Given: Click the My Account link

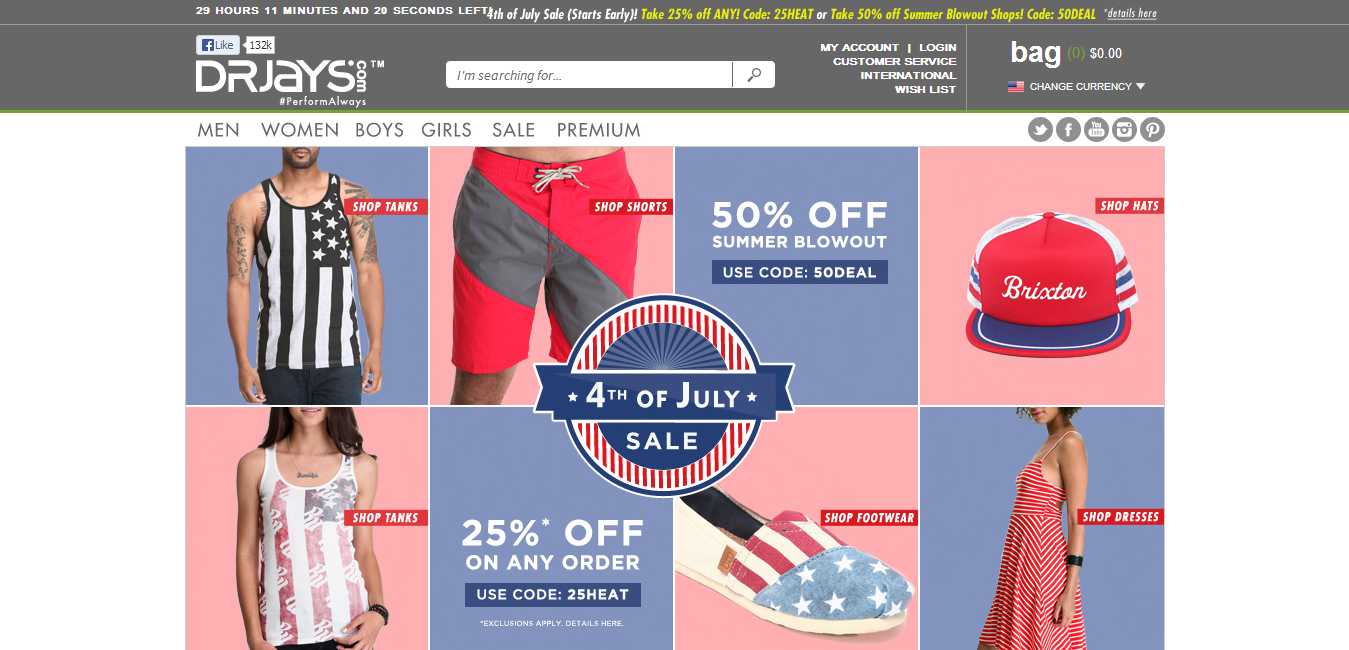Looking at the screenshot, I should pyautogui.click(x=859, y=47).
